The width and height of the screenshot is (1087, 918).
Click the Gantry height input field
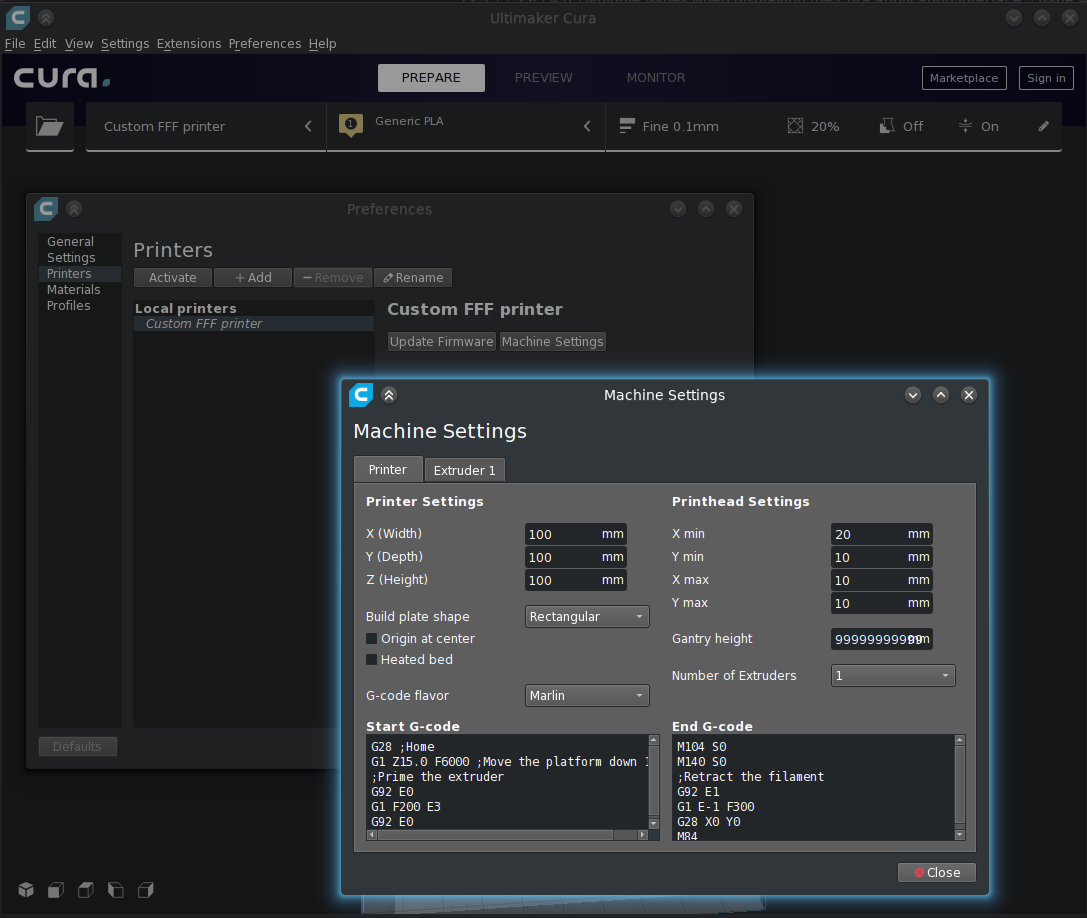[x=881, y=639]
